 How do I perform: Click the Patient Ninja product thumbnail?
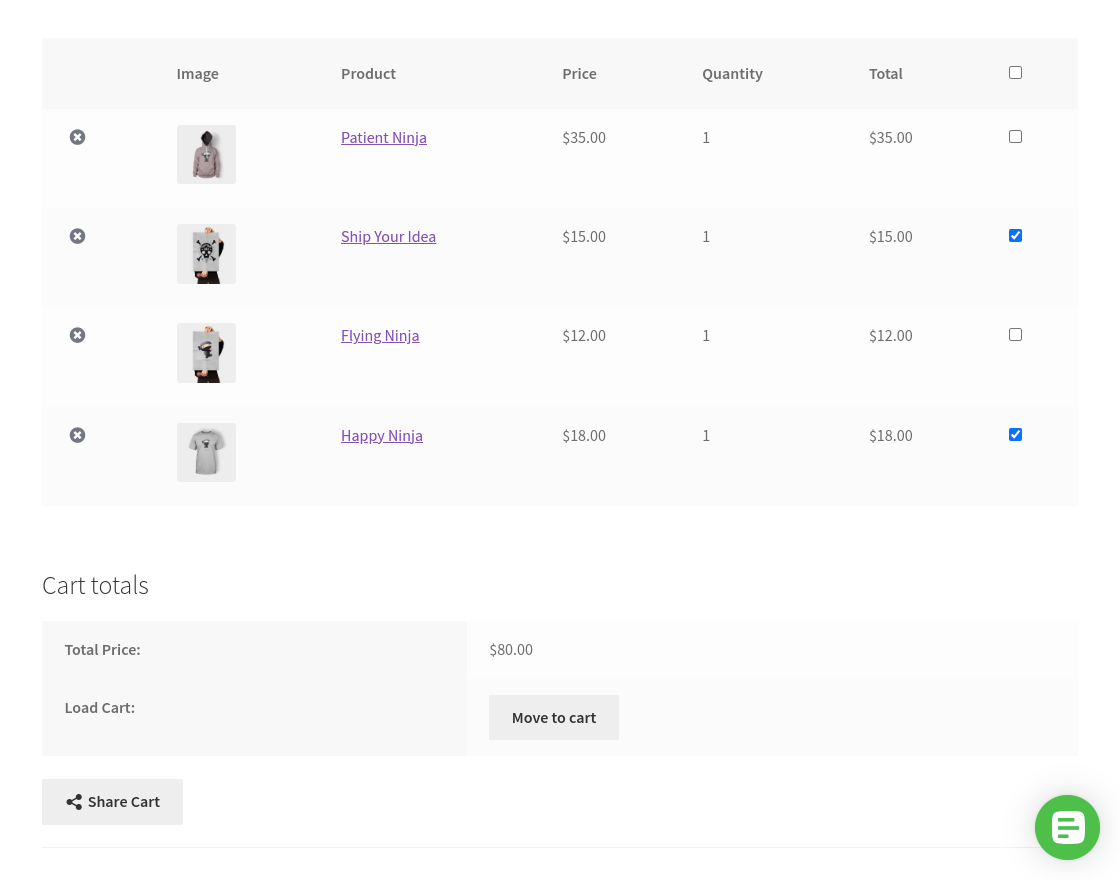[x=206, y=154]
